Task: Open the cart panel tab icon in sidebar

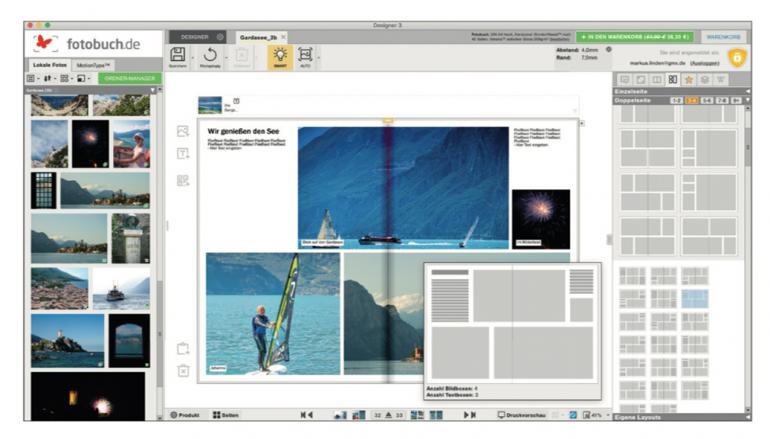Action: point(720,80)
